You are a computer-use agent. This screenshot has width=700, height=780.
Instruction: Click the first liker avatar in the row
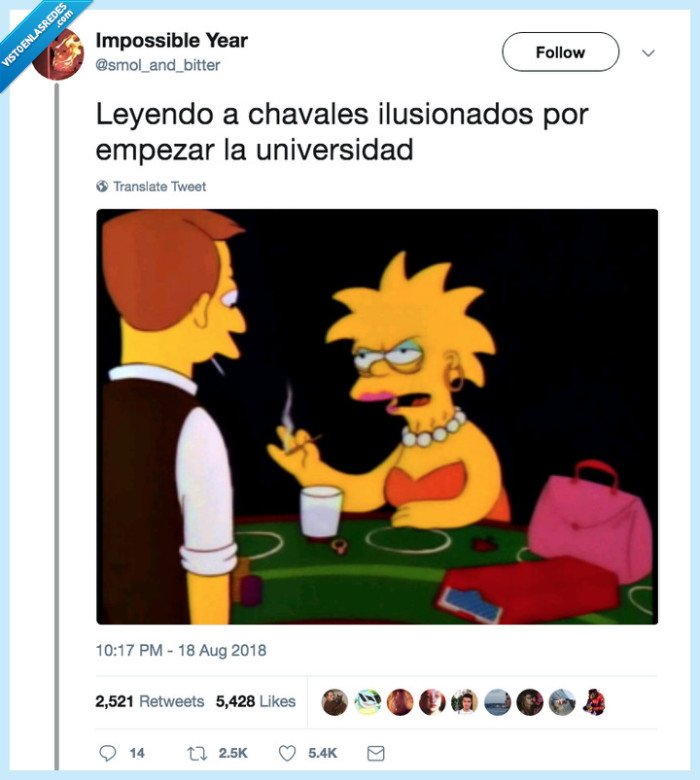[335, 702]
